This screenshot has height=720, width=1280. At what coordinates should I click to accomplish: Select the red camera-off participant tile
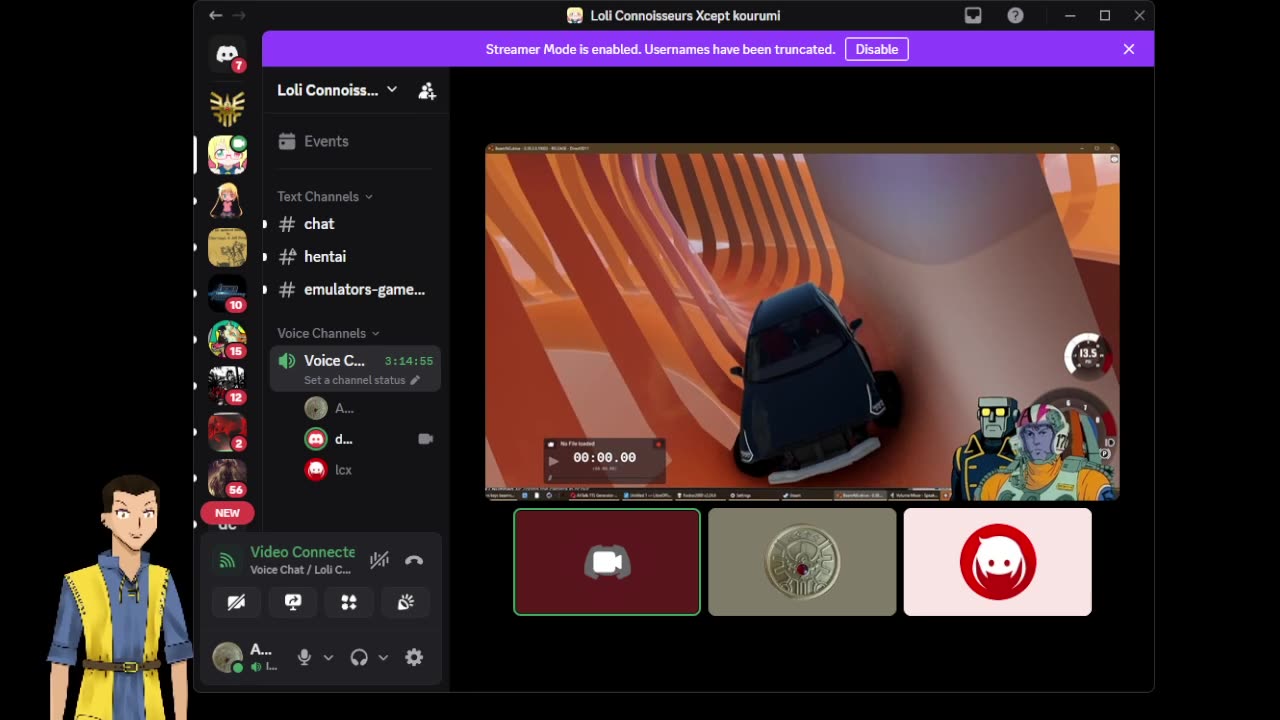tap(607, 562)
